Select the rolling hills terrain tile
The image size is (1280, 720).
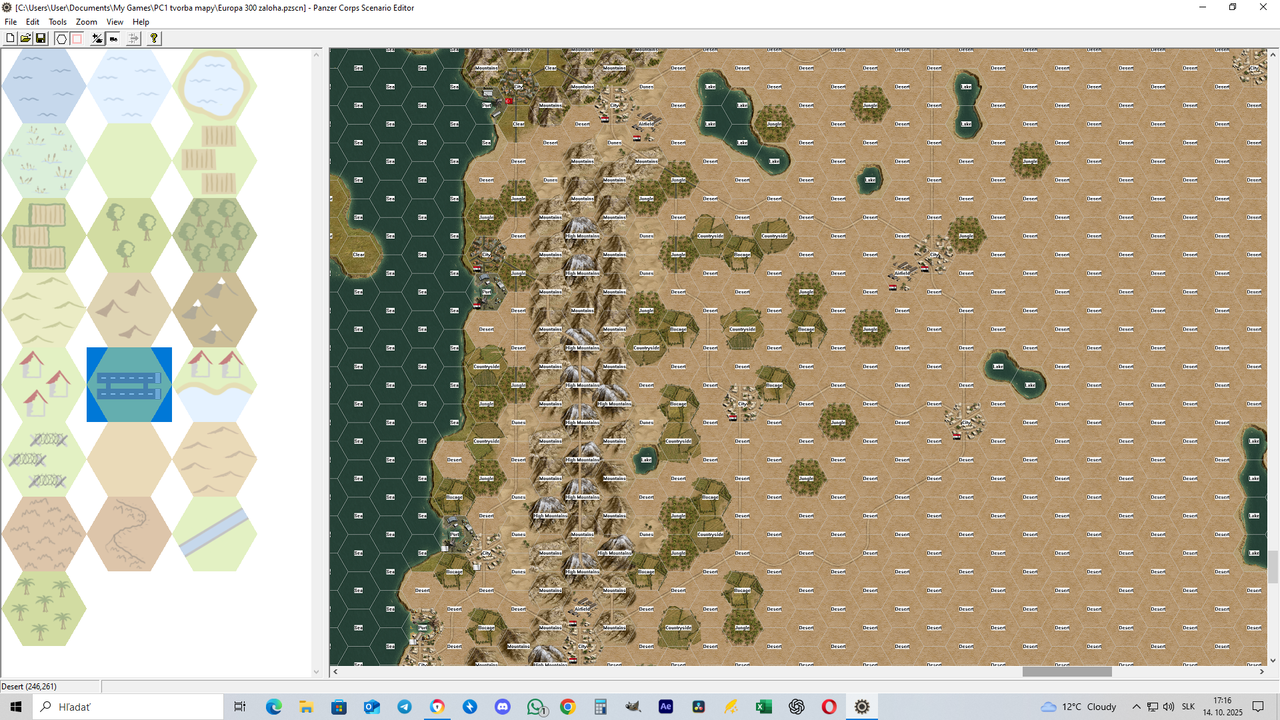click(x=44, y=310)
